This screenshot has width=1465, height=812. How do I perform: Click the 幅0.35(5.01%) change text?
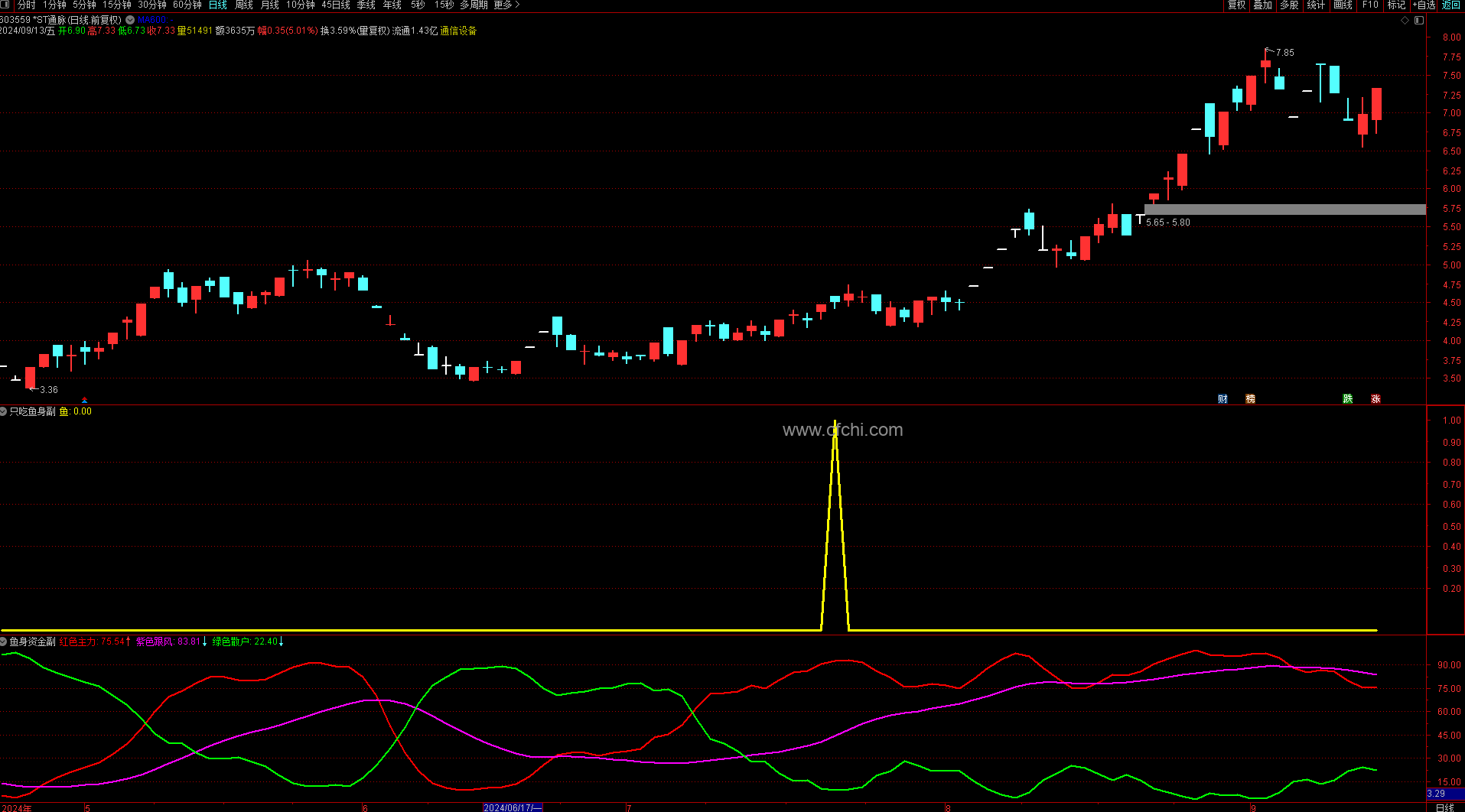click(288, 31)
